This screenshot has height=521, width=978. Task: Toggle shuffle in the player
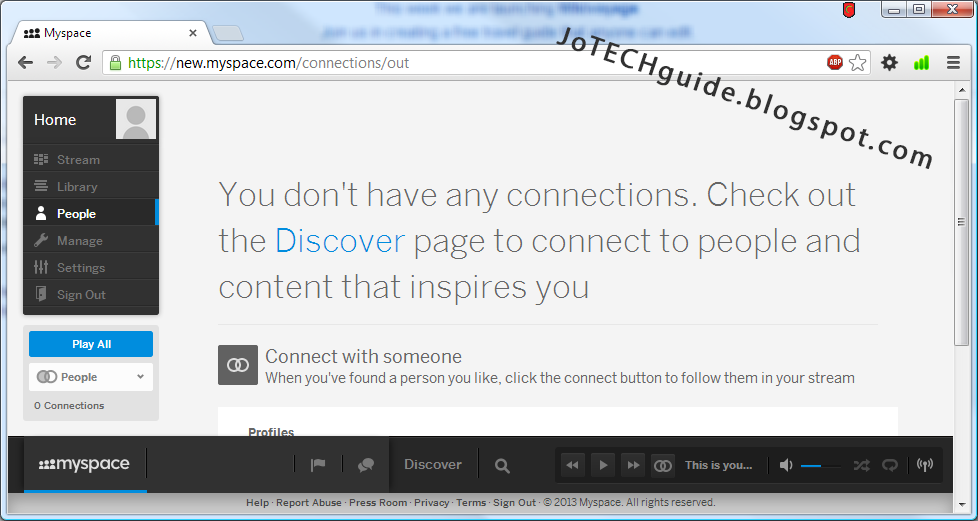pyautogui.click(x=861, y=465)
